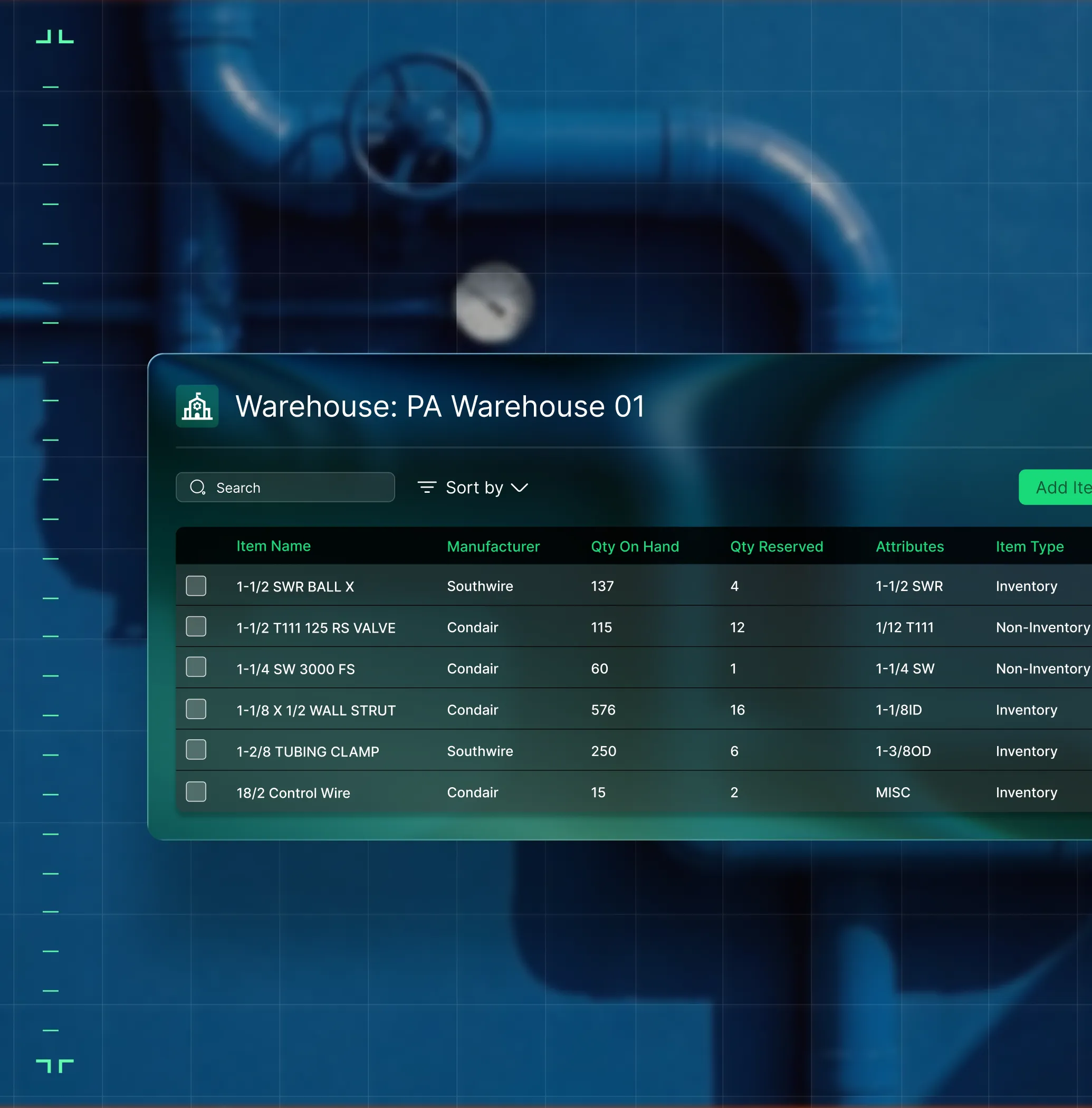Click reserved quantity 4
The height and width of the screenshot is (1108, 1092).
[734, 586]
